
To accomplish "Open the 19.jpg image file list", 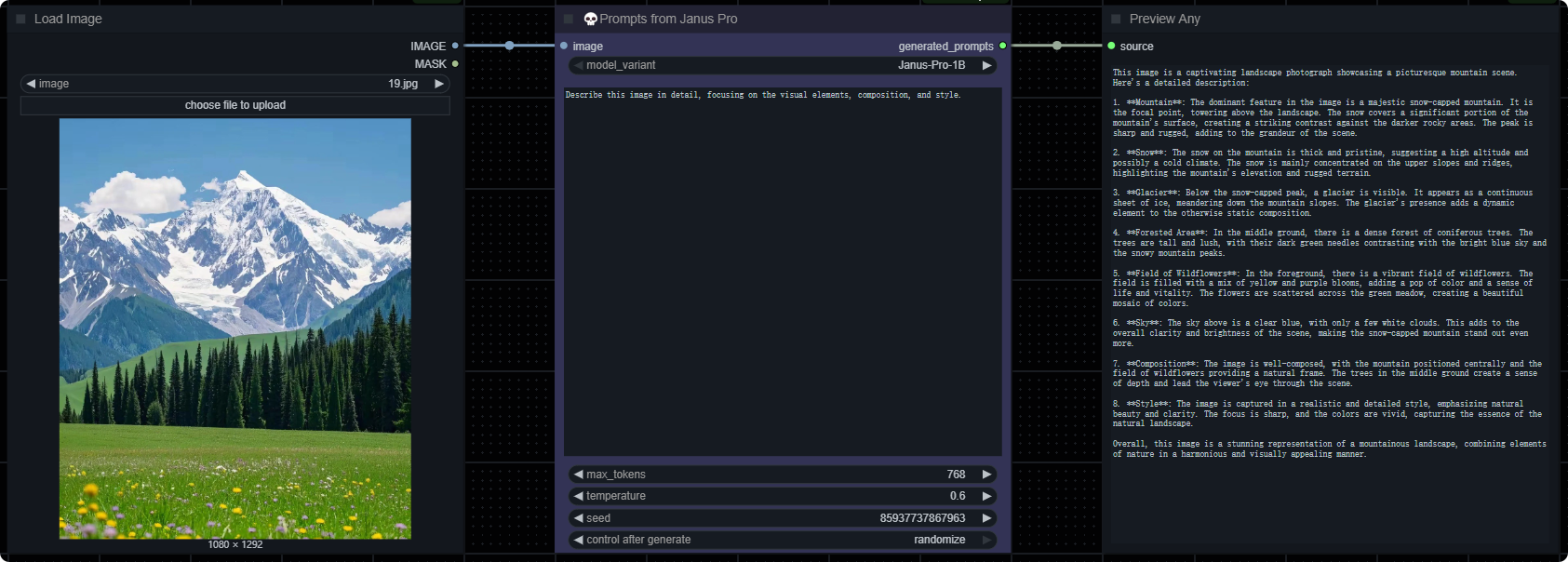I will point(235,84).
